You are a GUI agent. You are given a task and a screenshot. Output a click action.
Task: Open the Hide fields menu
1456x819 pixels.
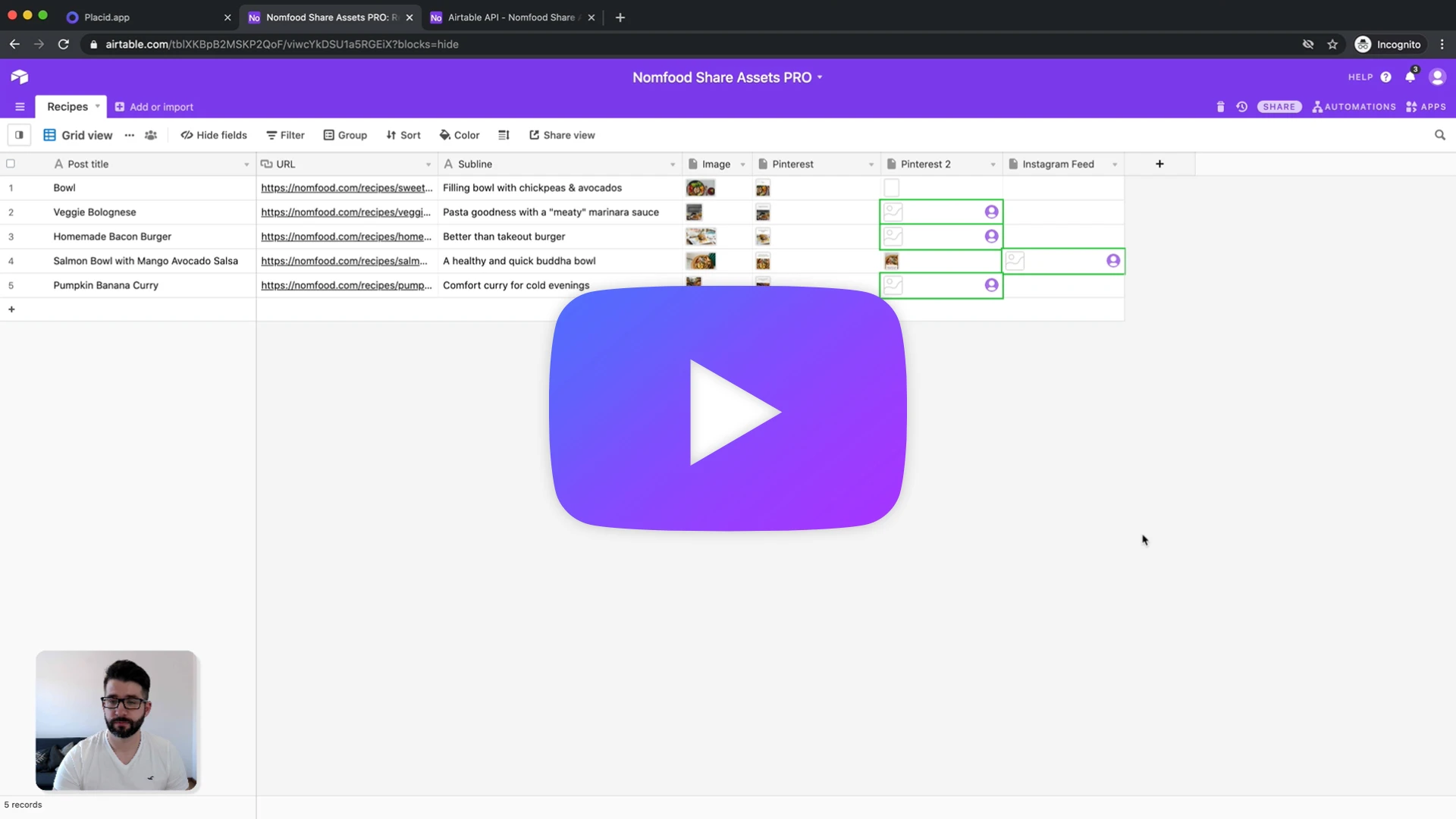214,135
